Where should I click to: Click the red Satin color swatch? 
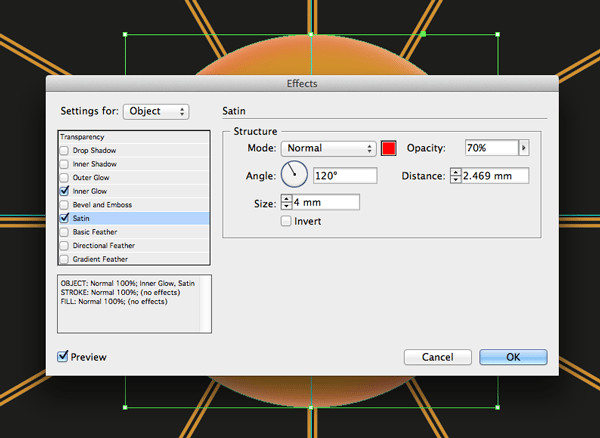click(x=389, y=148)
